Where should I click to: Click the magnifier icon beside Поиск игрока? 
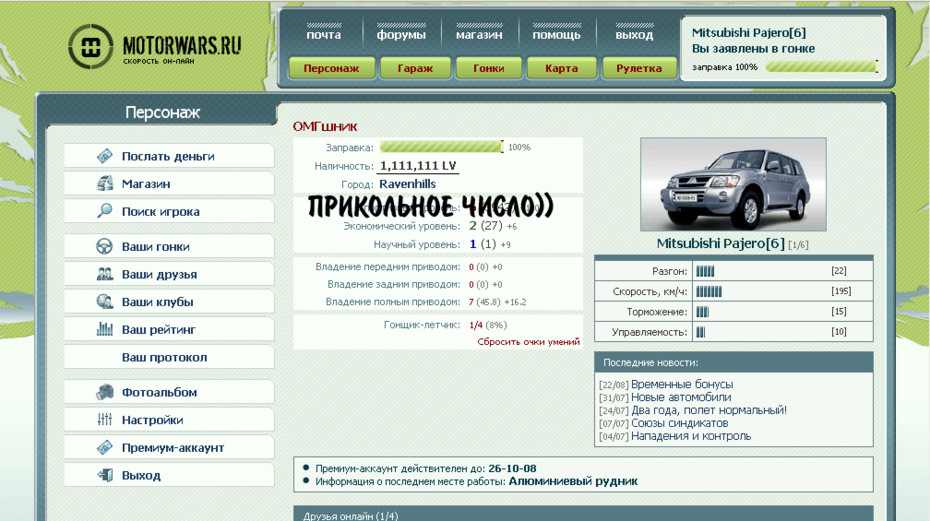pos(104,211)
